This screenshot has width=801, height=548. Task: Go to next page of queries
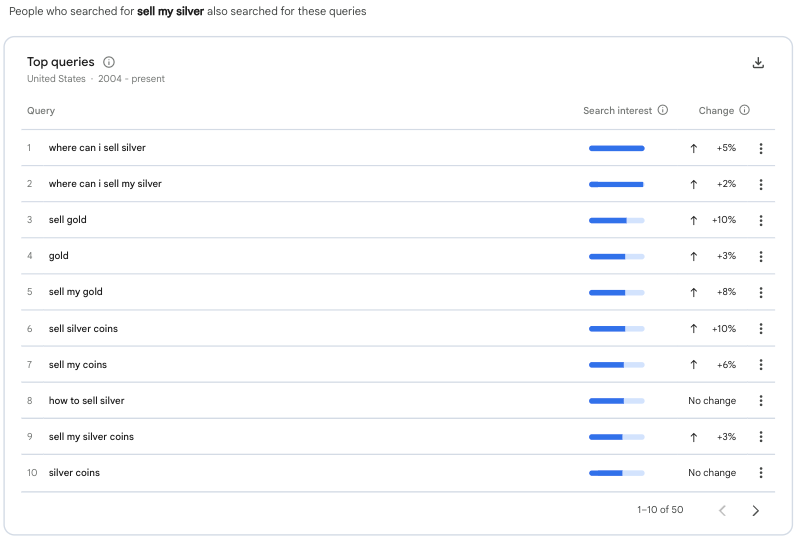click(x=755, y=510)
